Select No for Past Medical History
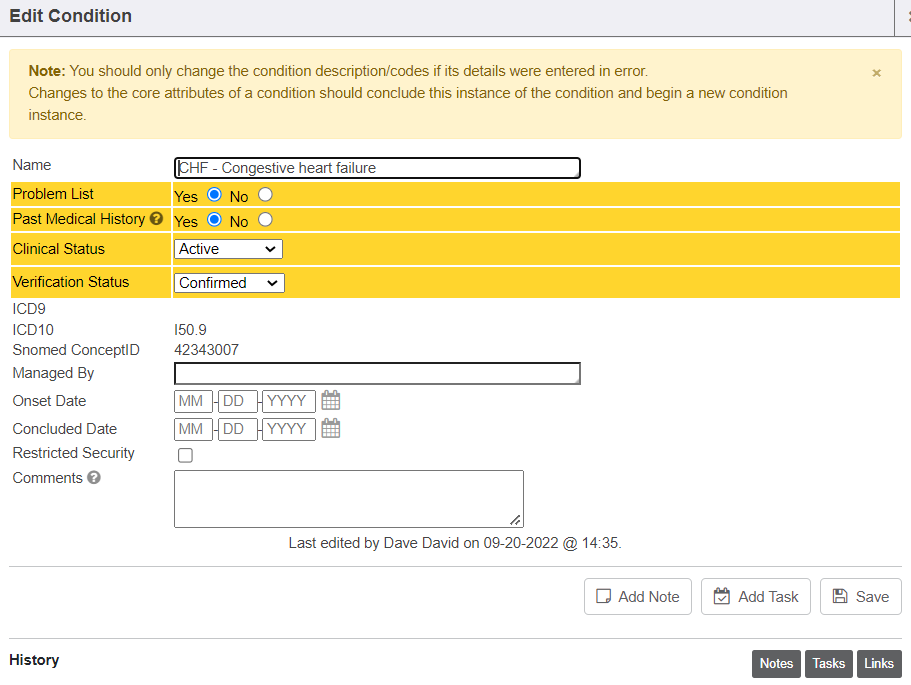The width and height of the screenshot is (911, 685). tap(265, 220)
